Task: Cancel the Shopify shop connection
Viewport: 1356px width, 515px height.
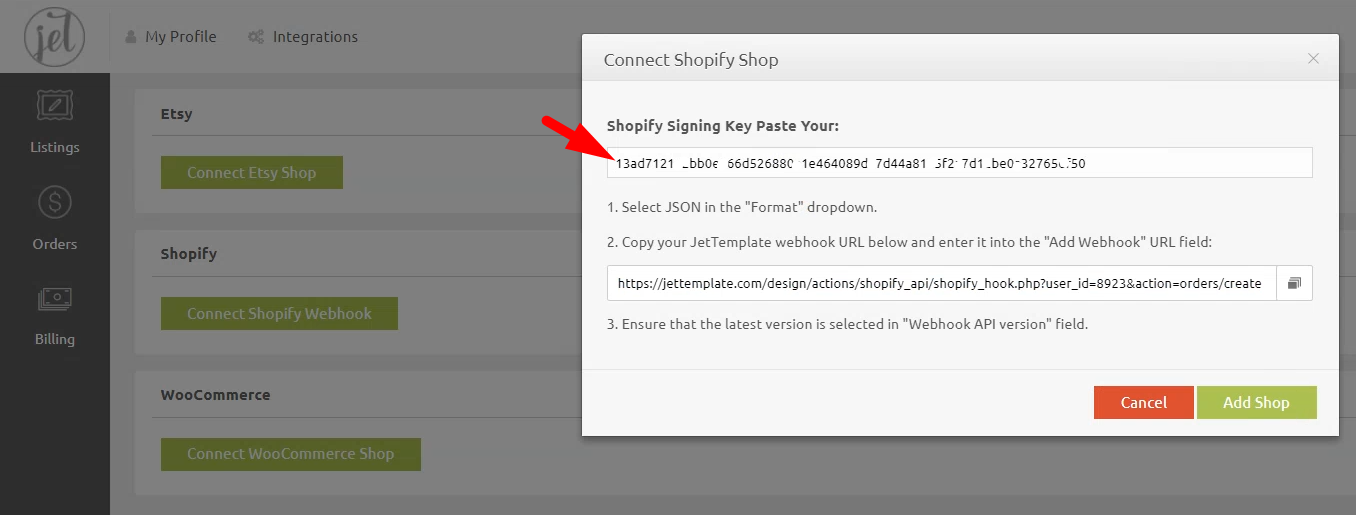Action: (x=1143, y=402)
